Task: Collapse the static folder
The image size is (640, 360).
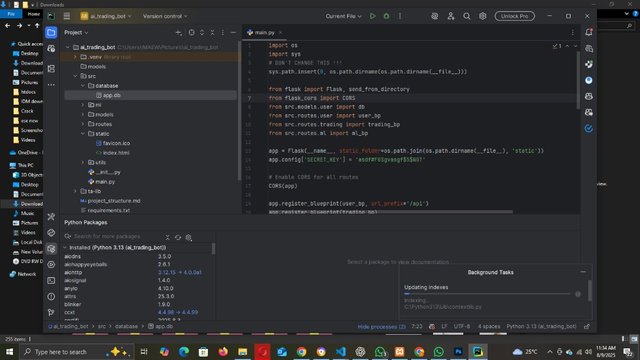Action: [x=83, y=134]
